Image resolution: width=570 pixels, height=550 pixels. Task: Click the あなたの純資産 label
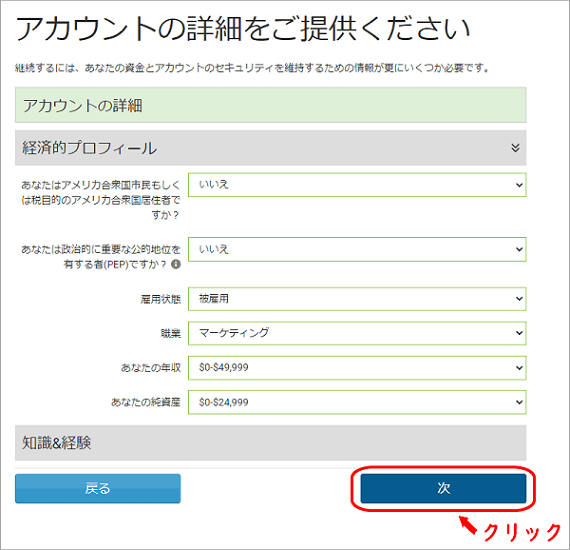click(145, 402)
